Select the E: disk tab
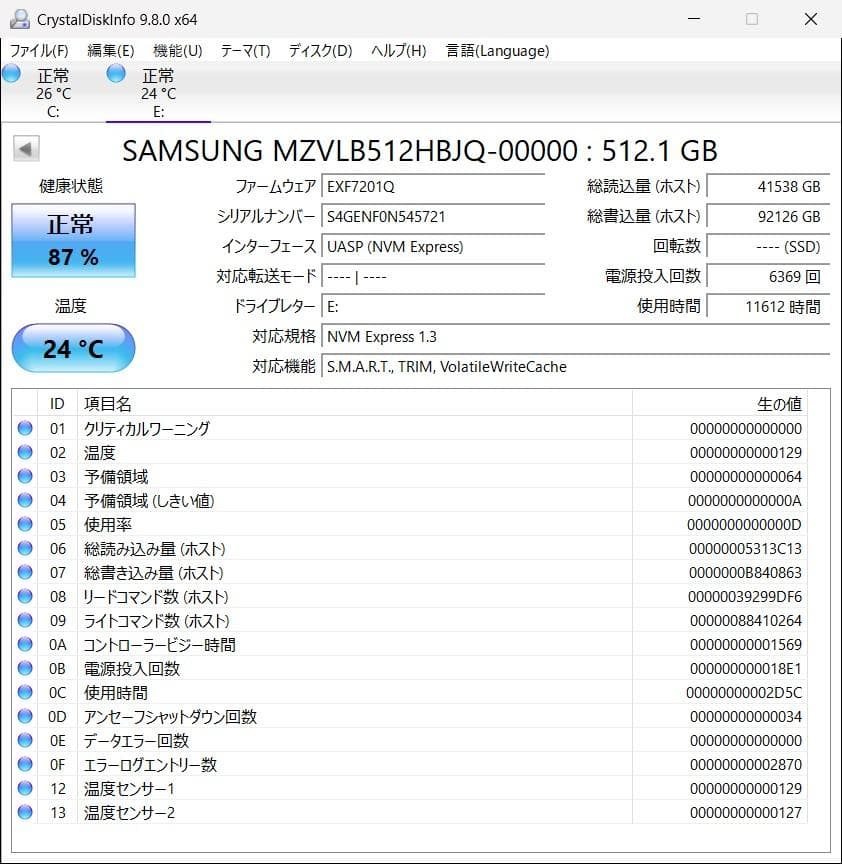842x864 pixels. click(158, 93)
